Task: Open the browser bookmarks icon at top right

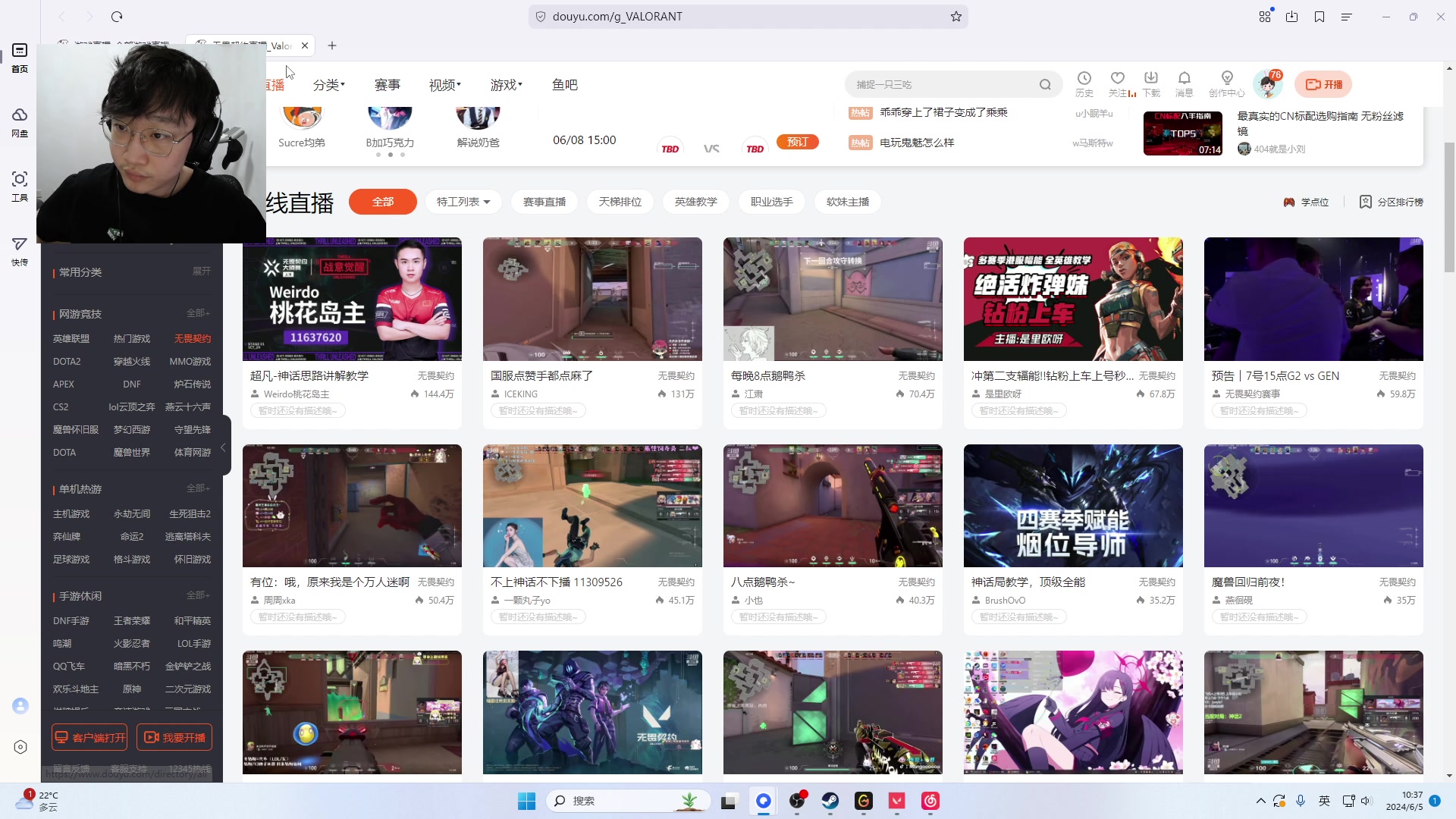Action: (1319, 17)
